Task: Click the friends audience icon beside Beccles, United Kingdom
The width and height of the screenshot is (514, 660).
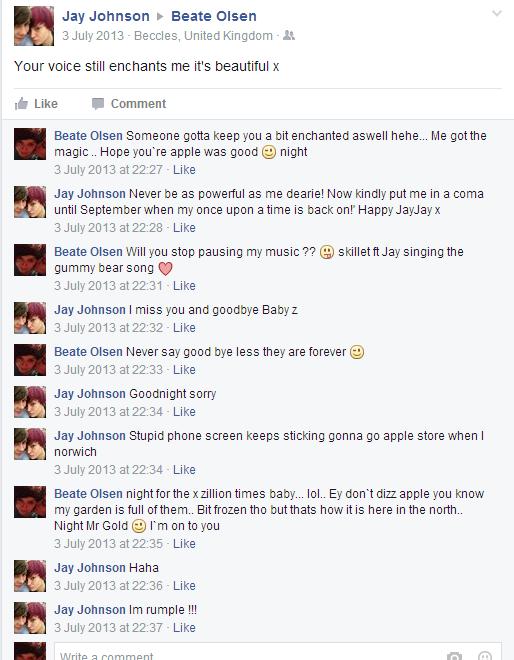Action: tap(288, 35)
